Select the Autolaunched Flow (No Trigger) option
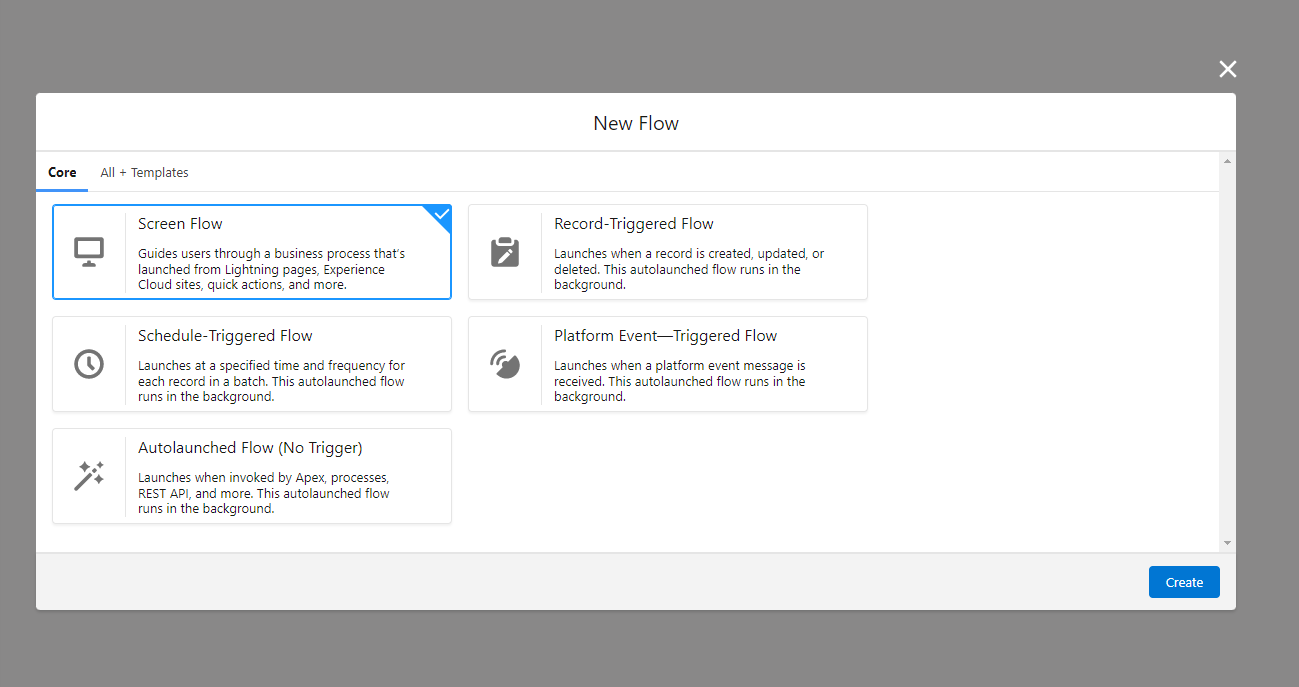Viewport: 1299px width, 687px height. pyautogui.click(x=251, y=475)
